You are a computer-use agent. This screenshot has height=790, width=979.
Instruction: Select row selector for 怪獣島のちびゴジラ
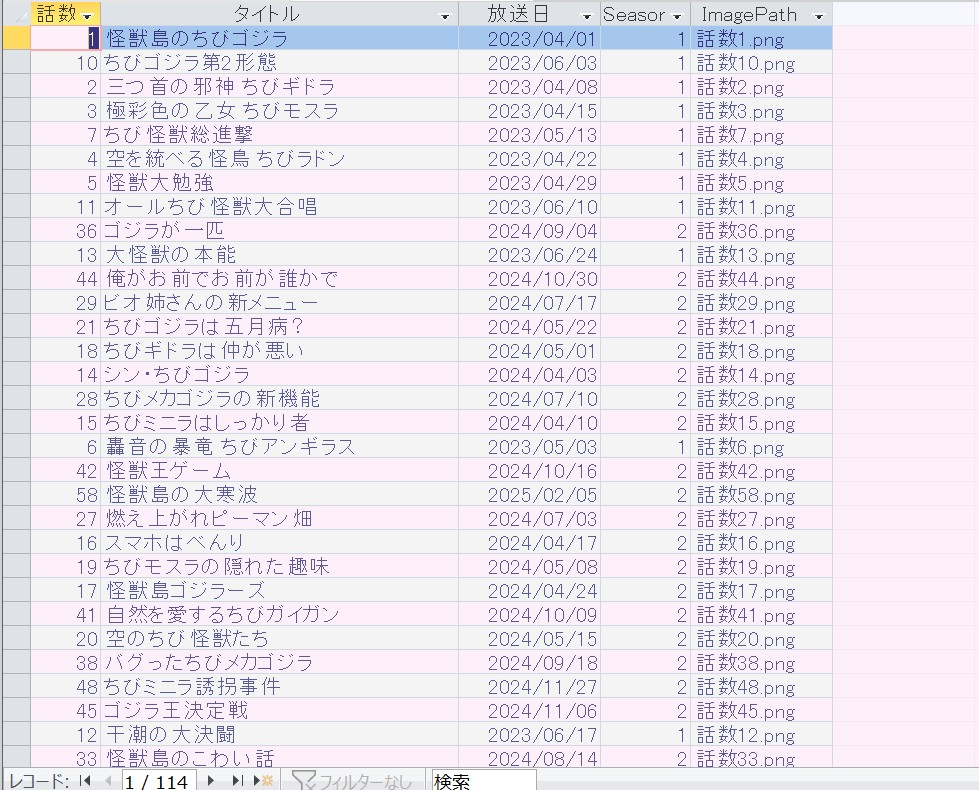pos(16,39)
